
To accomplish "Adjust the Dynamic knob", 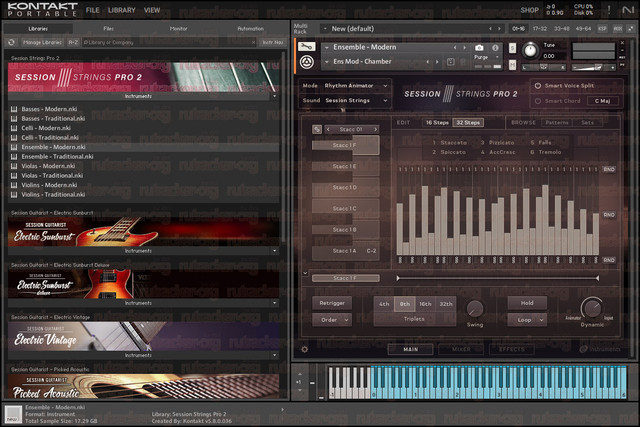I will 591,308.
